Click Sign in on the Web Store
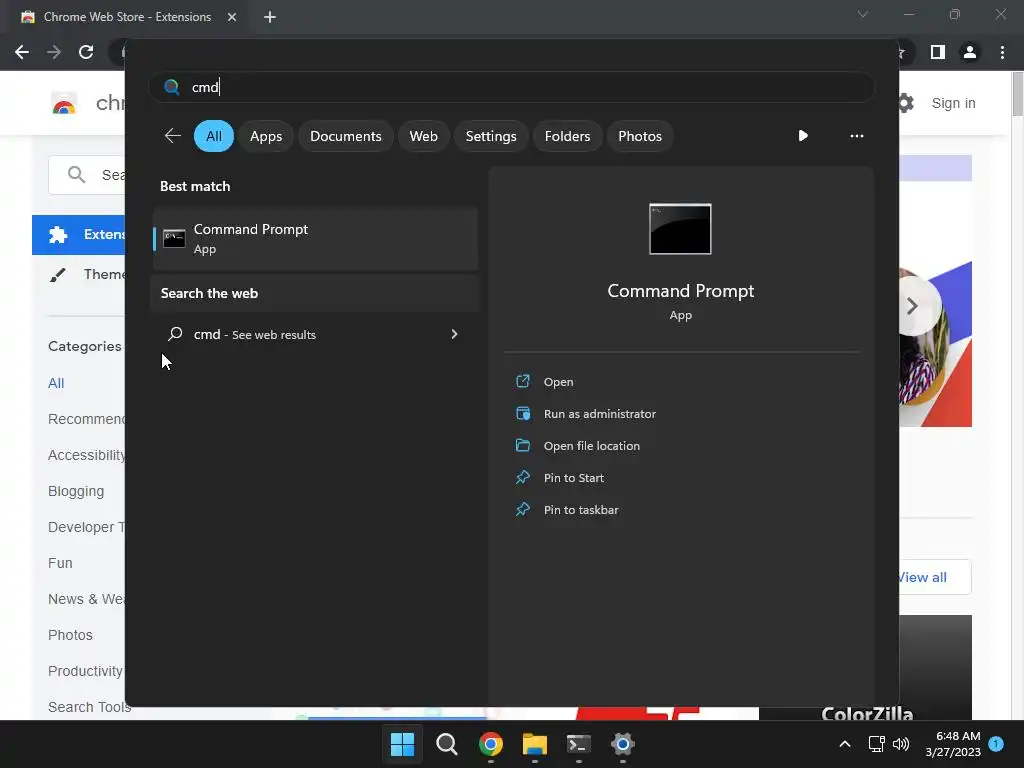 tap(953, 103)
